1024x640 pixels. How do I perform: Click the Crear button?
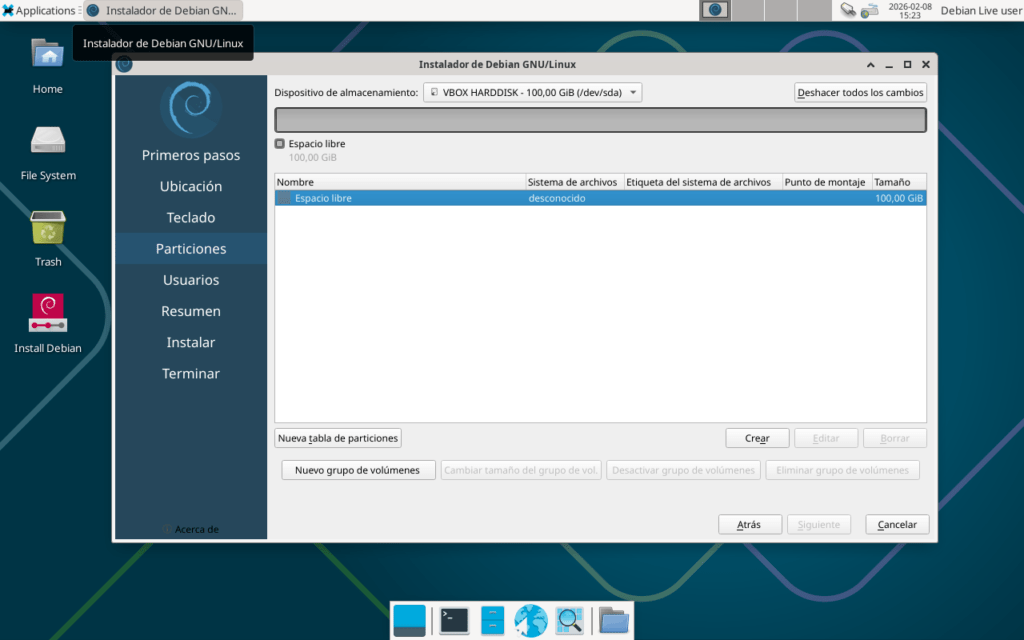[x=757, y=438]
